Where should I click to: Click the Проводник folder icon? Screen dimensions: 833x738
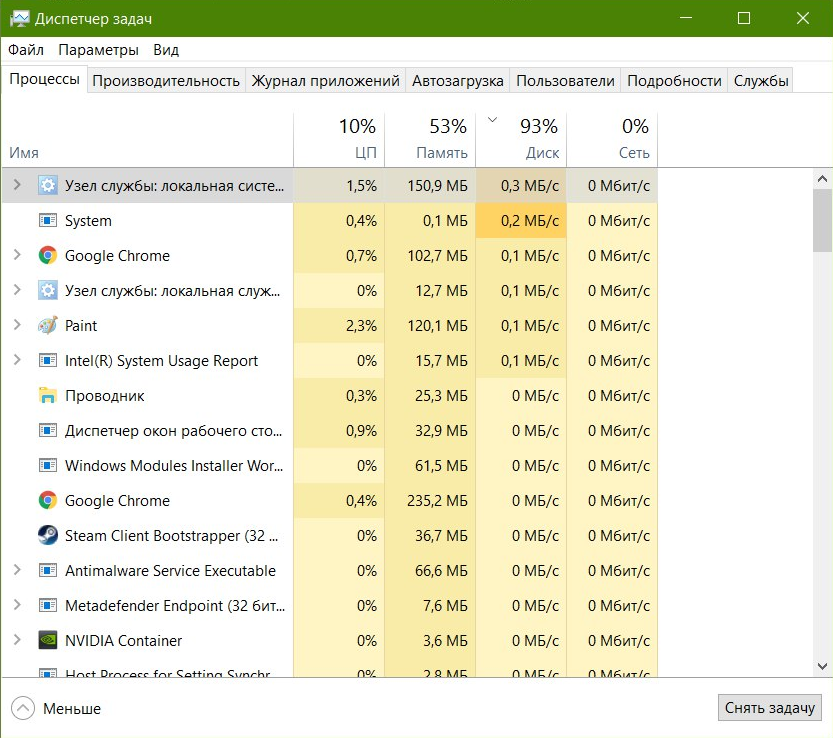[x=47, y=396]
